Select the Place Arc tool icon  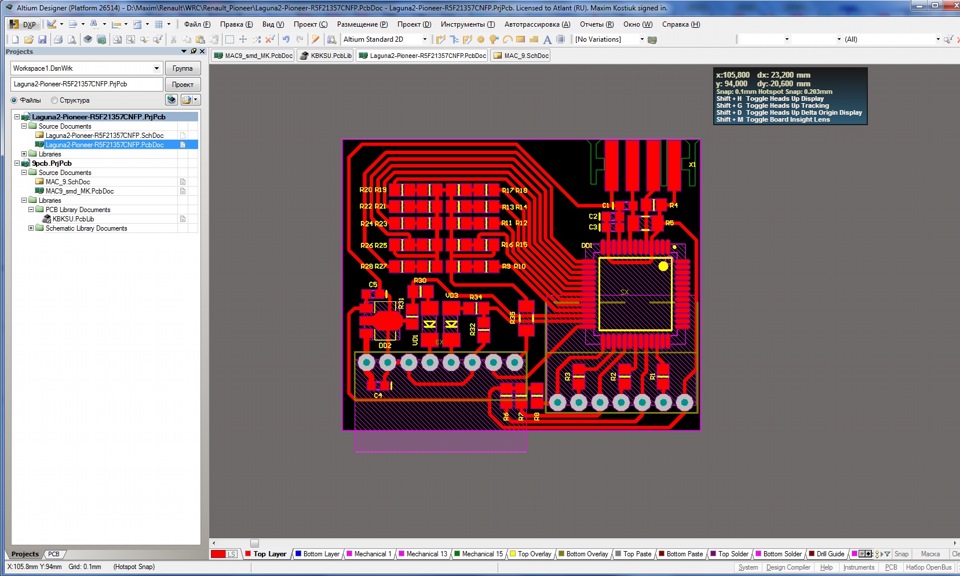pyautogui.click(x=507, y=40)
